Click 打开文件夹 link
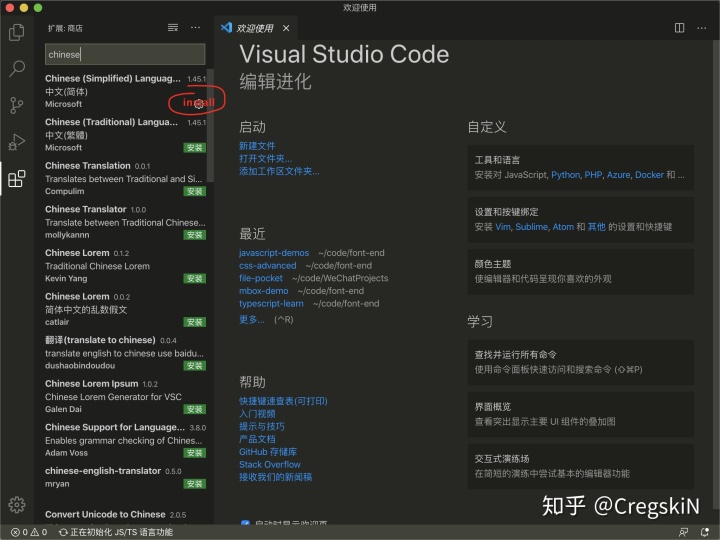Screen dimensions: 720x540 [265, 158]
